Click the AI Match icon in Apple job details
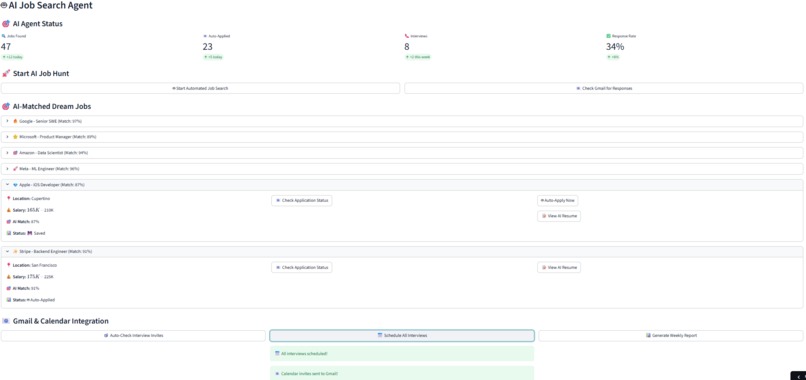806x380 pixels. (x=8, y=222)
